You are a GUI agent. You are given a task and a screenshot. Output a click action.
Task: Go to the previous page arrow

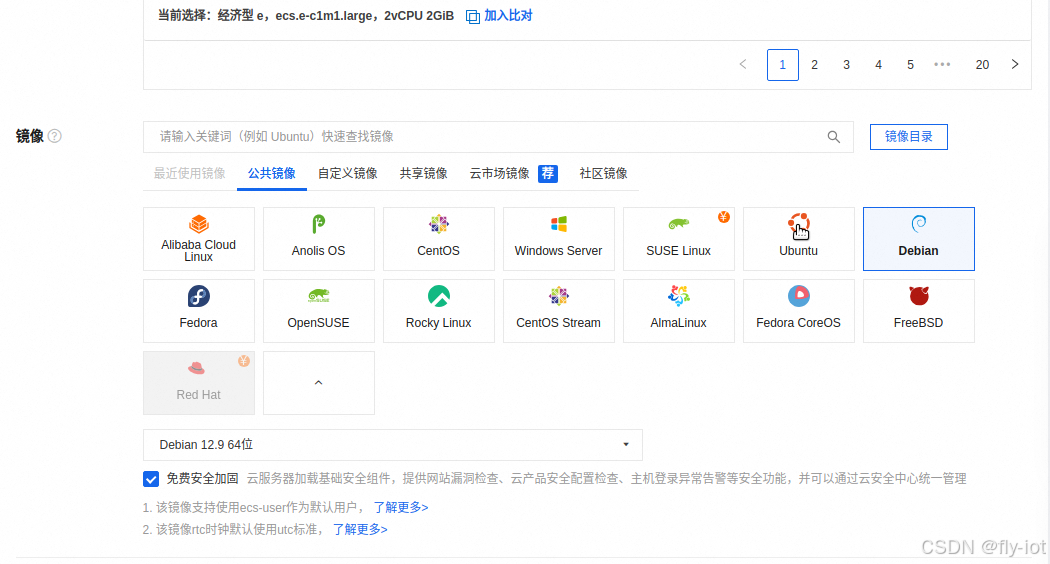(743, 65)
